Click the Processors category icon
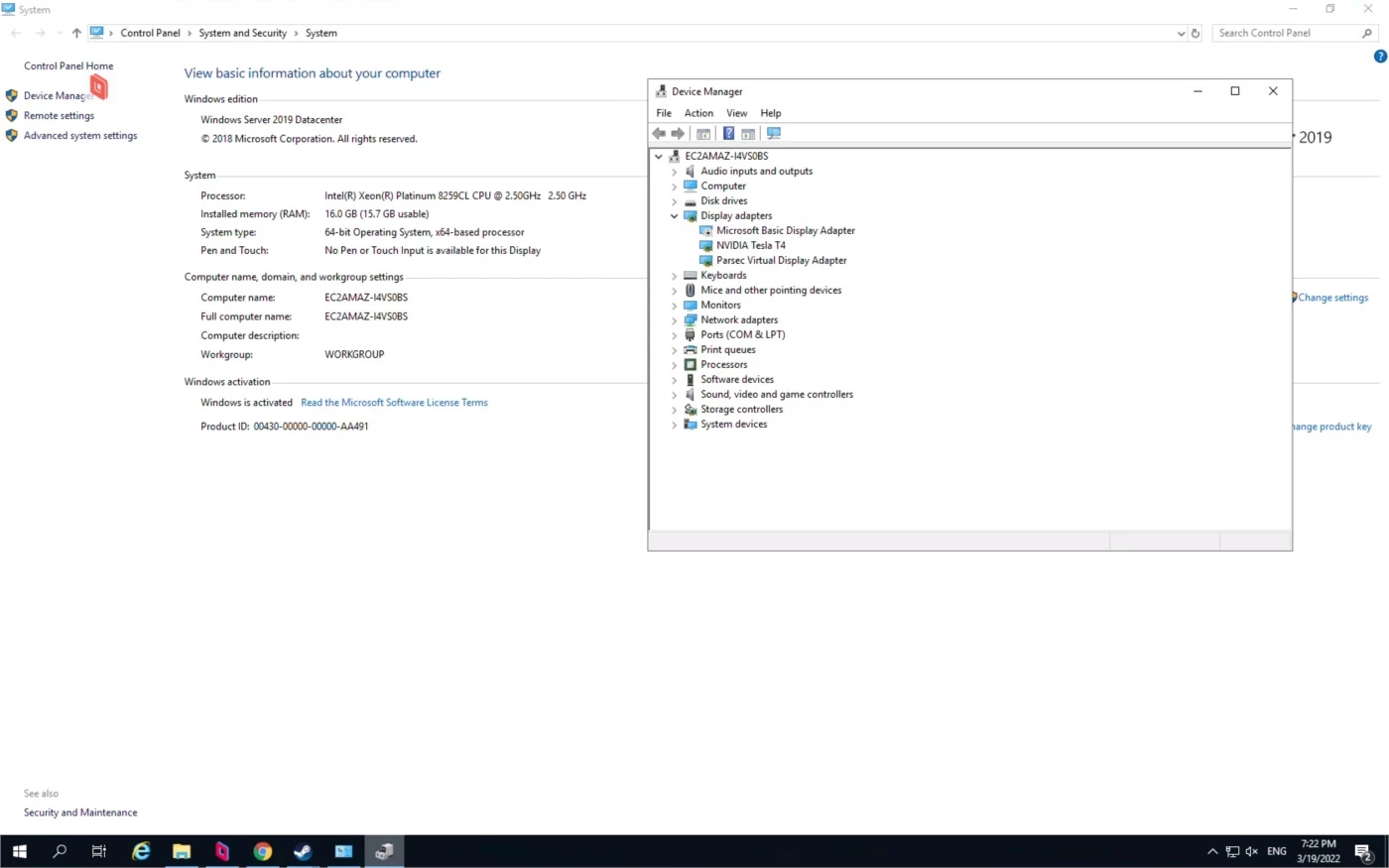This screenshot has width=1389, height=868. coord(691,364)
